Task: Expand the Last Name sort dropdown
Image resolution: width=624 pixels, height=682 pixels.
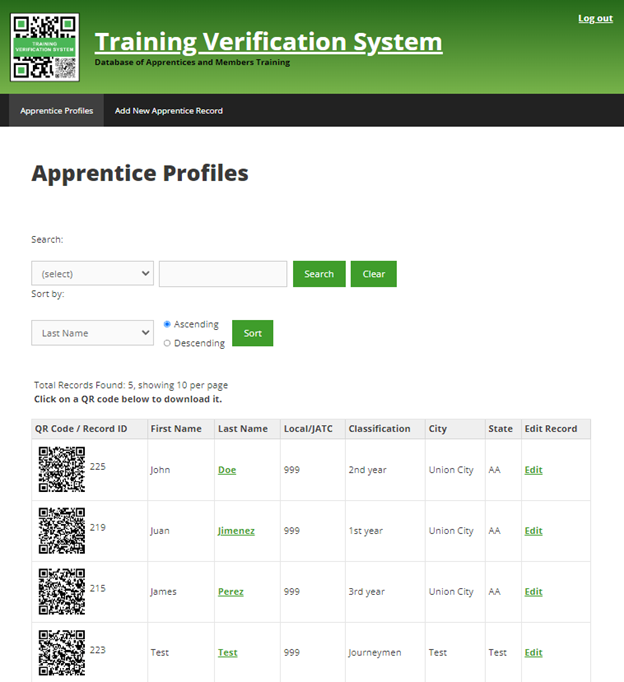Action: (92, 333)
